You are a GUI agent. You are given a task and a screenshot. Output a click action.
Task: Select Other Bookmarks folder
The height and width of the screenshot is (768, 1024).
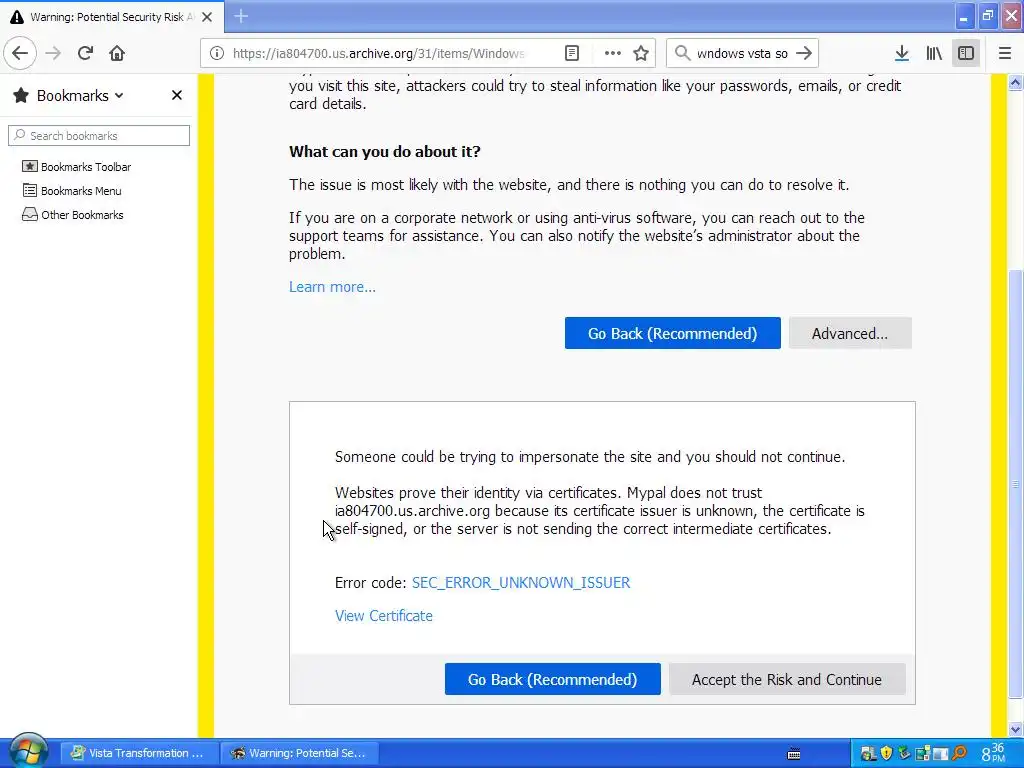tap(72, 215)
